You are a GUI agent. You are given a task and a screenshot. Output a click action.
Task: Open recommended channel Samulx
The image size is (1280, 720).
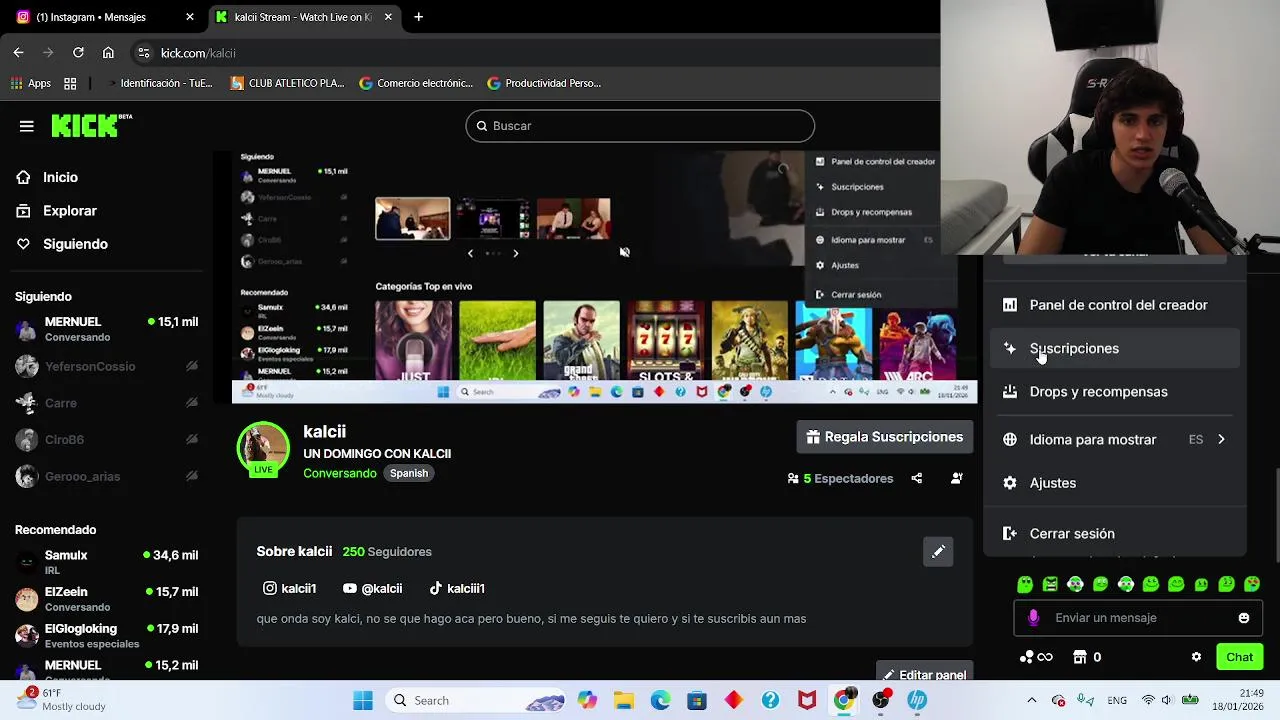pos(107,562)
